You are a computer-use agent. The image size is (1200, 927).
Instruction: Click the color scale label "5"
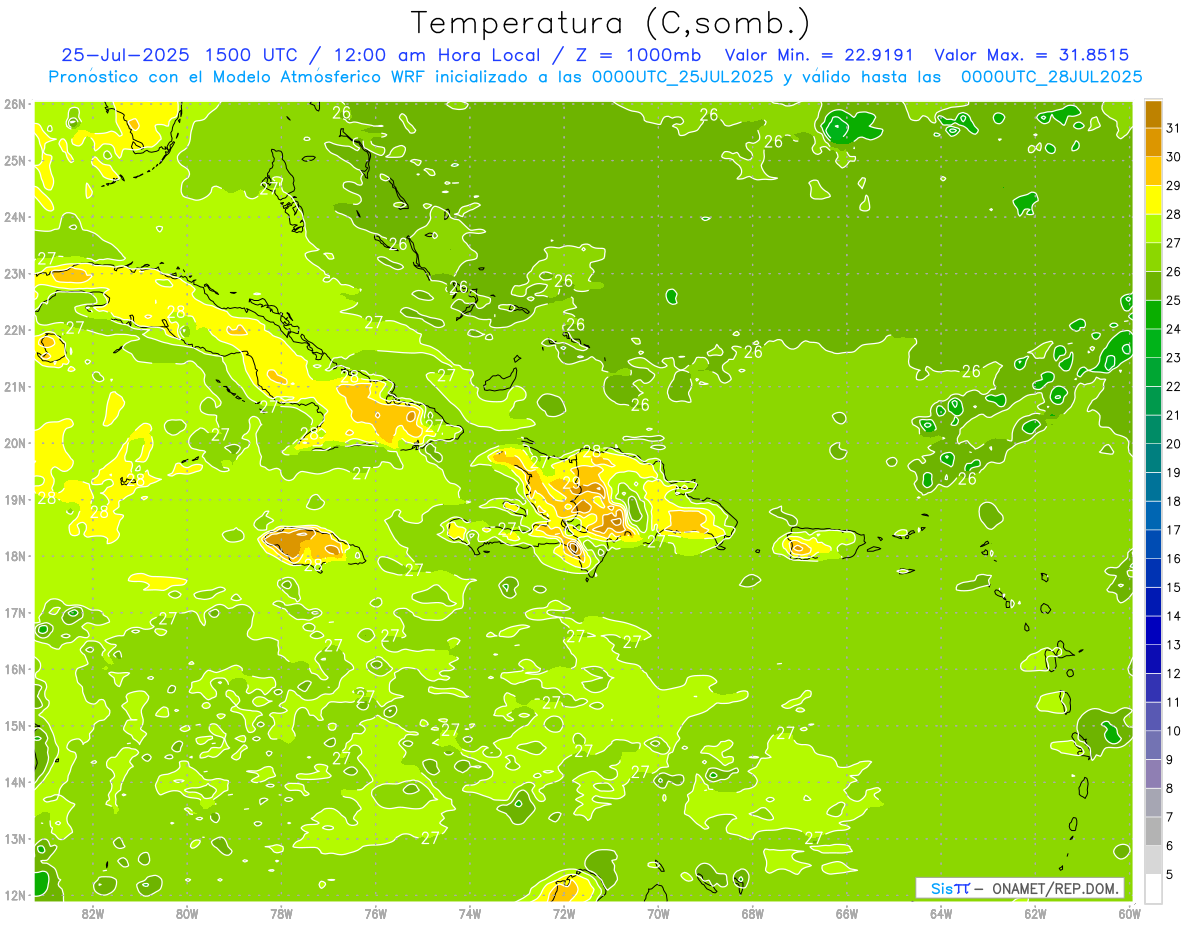1170,874
